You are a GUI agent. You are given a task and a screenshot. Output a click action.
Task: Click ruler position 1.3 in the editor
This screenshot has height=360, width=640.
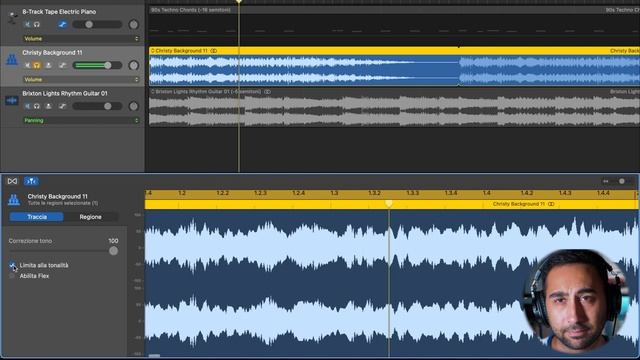tap(334, 193)
